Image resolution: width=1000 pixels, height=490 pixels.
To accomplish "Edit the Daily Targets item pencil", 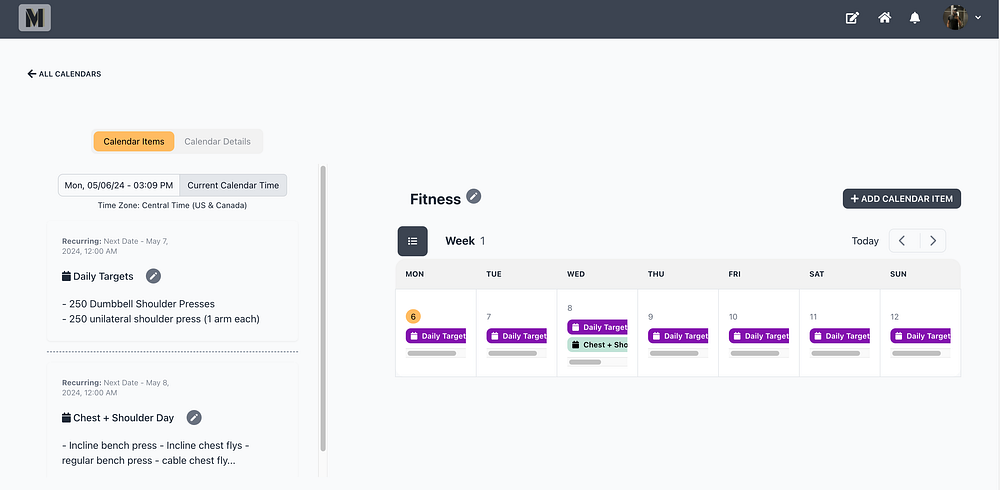I will coord(153,276).
